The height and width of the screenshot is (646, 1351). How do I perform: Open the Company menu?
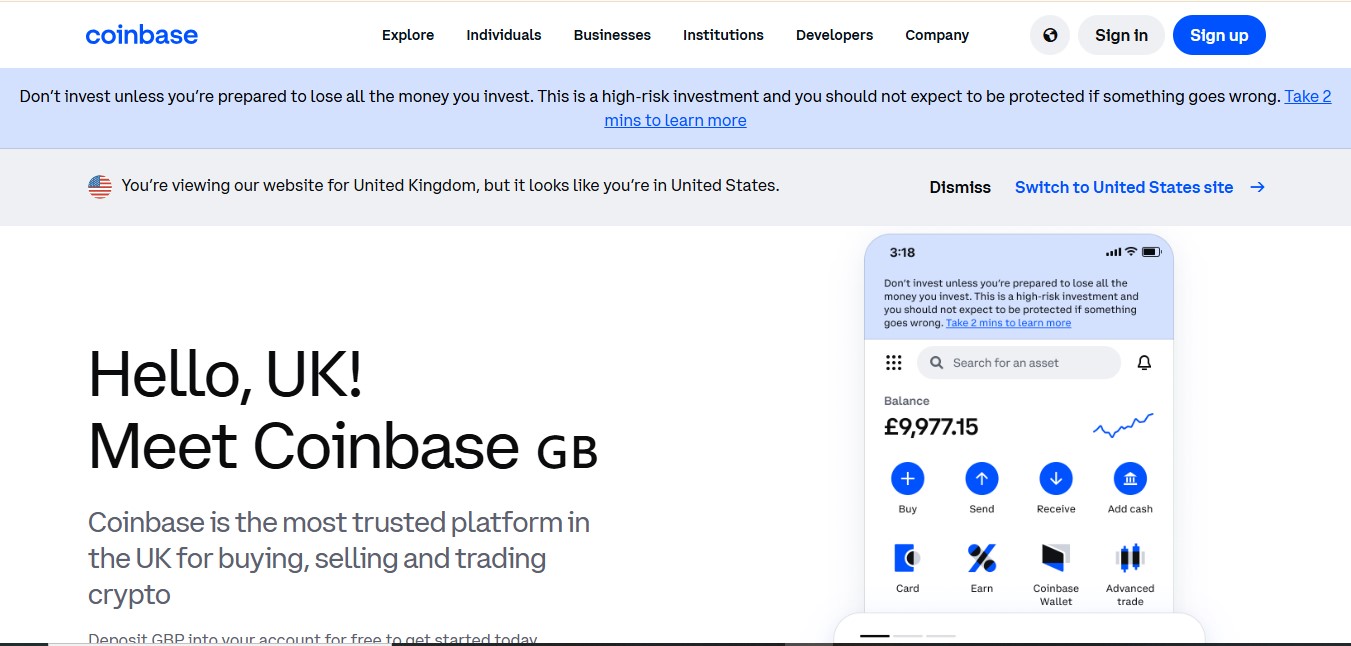point(937,35)
